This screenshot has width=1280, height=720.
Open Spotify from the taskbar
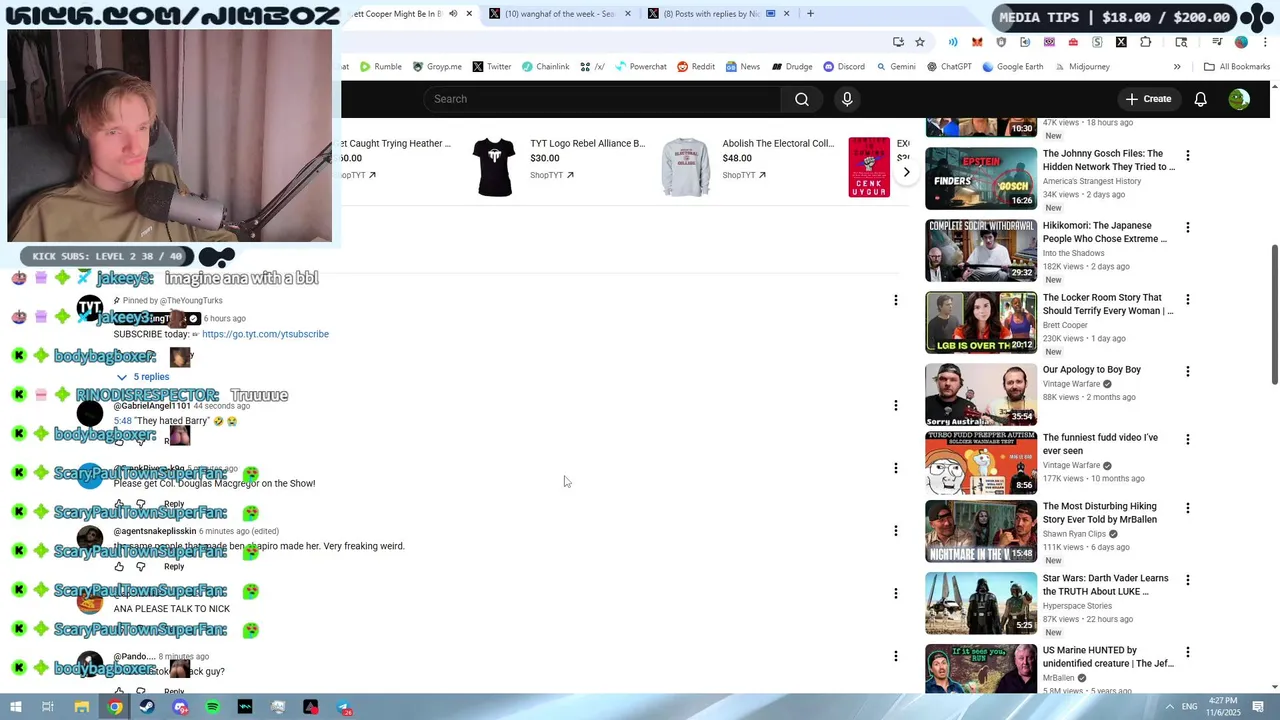tap(212, 707)
